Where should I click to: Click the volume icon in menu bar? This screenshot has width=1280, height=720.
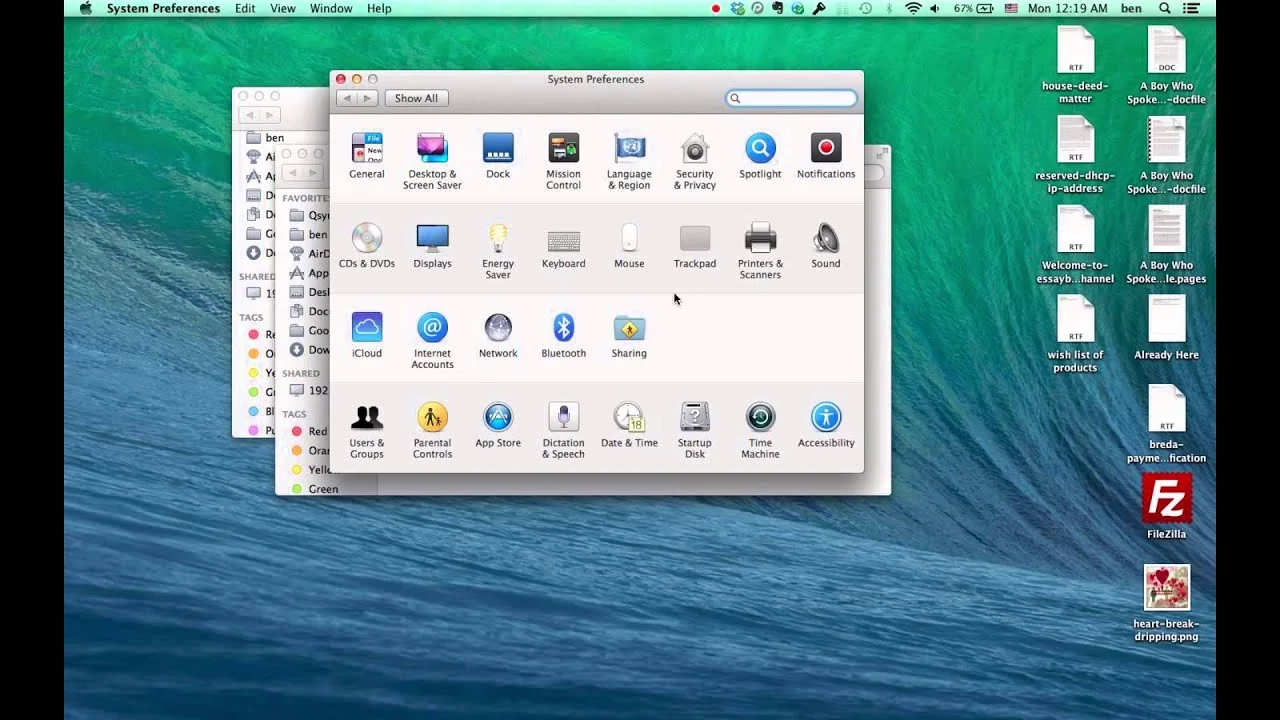click(935, 8)
